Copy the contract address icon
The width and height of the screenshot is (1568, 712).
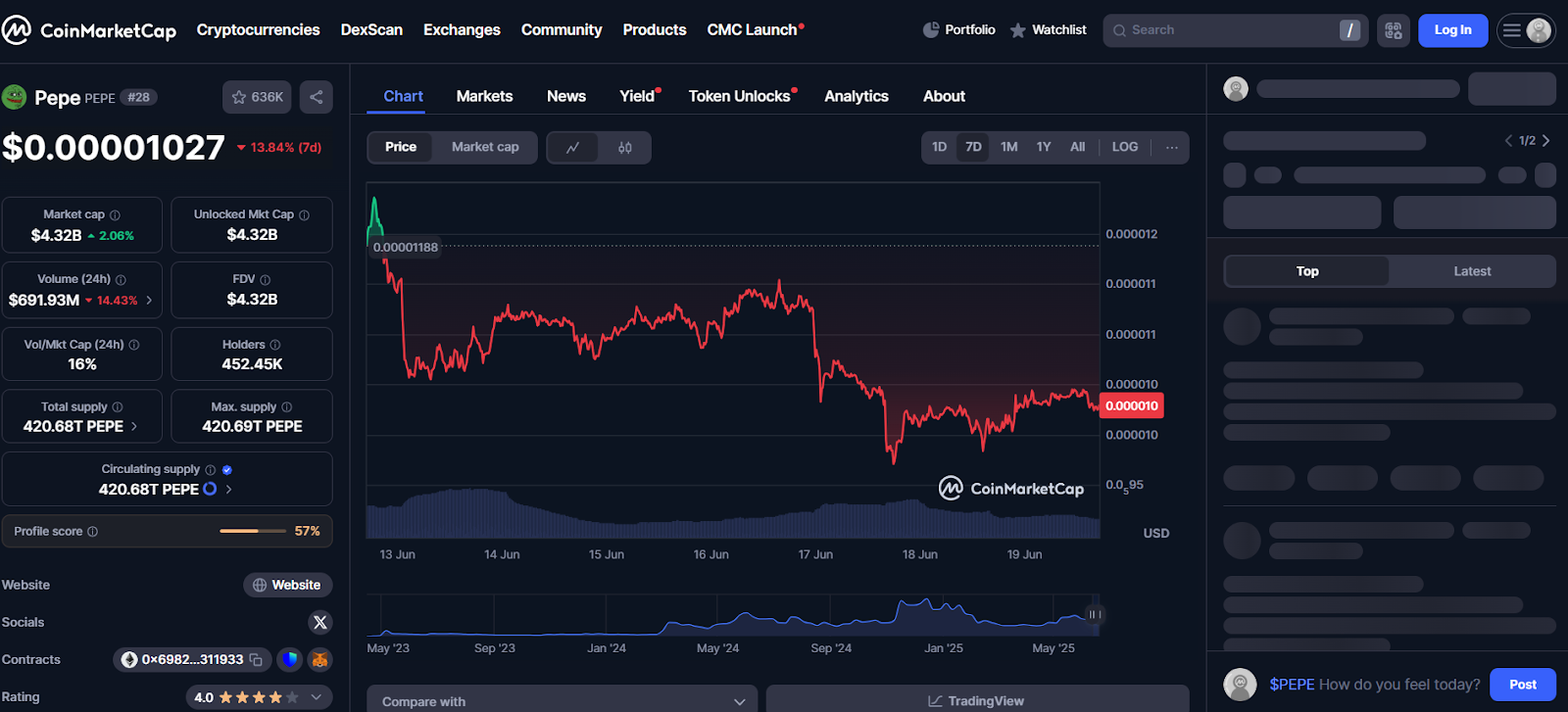(x=256, y=660)
